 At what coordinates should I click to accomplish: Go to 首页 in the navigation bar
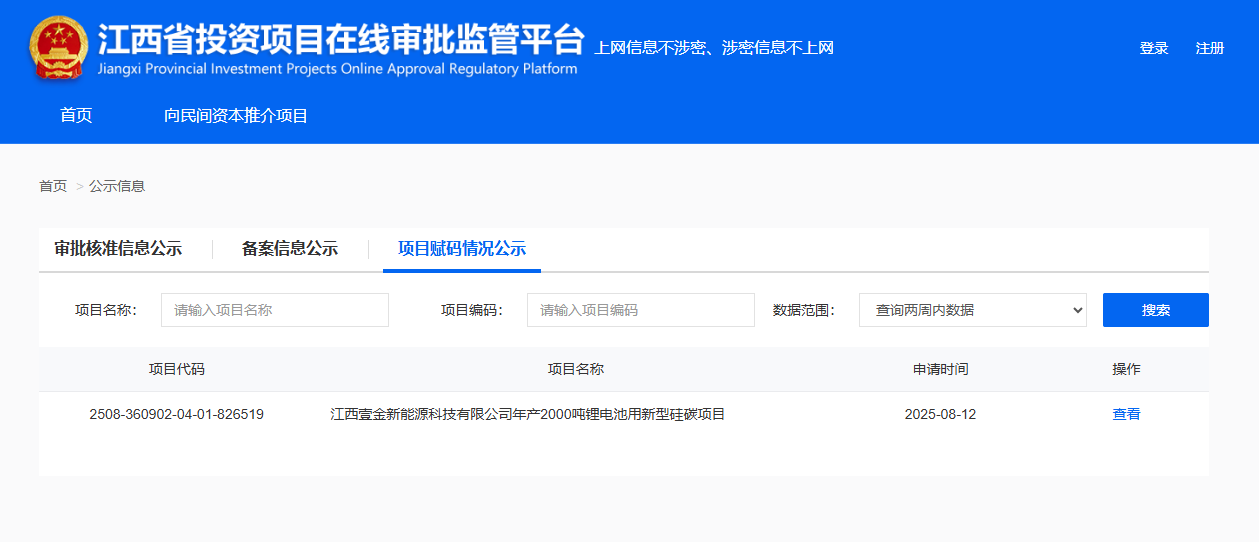click(x=76, y=116)
